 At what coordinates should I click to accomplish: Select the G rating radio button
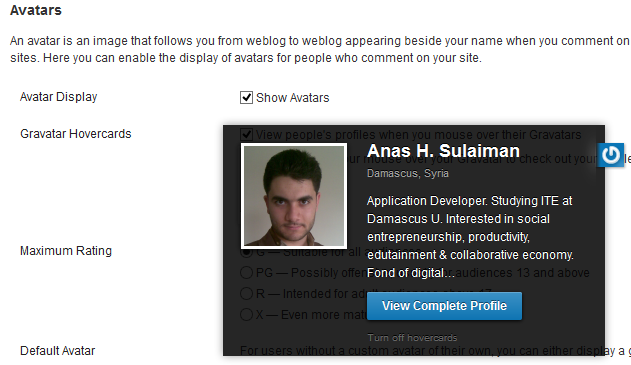click(x=246, y=252)
